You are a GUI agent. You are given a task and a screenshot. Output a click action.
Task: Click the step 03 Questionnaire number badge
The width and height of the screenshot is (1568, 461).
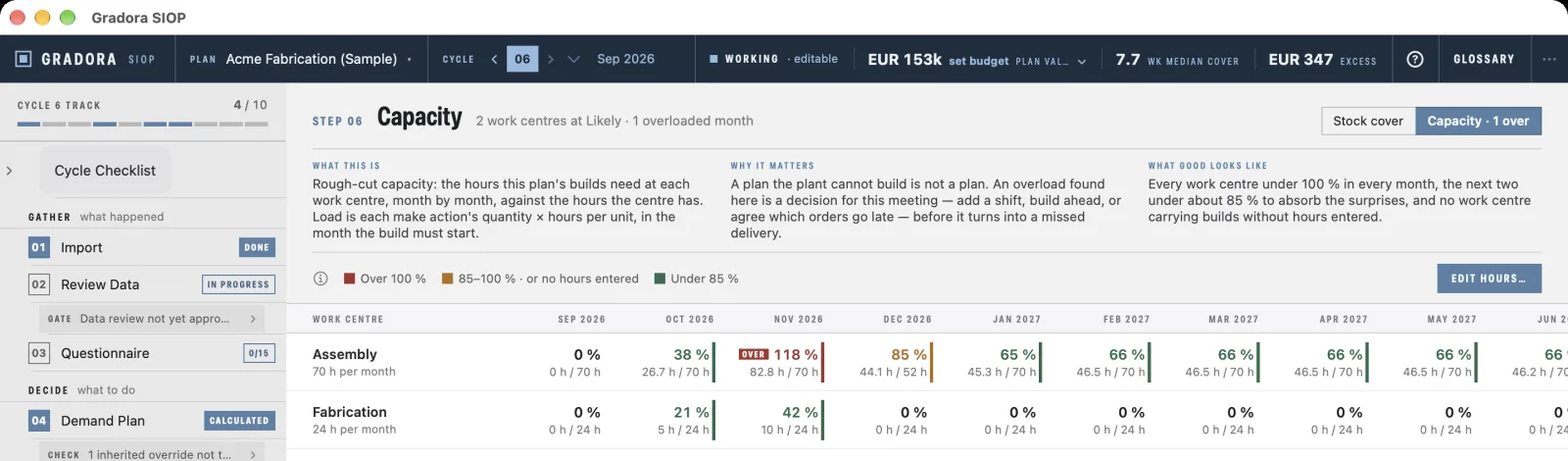tap(38, 353)
